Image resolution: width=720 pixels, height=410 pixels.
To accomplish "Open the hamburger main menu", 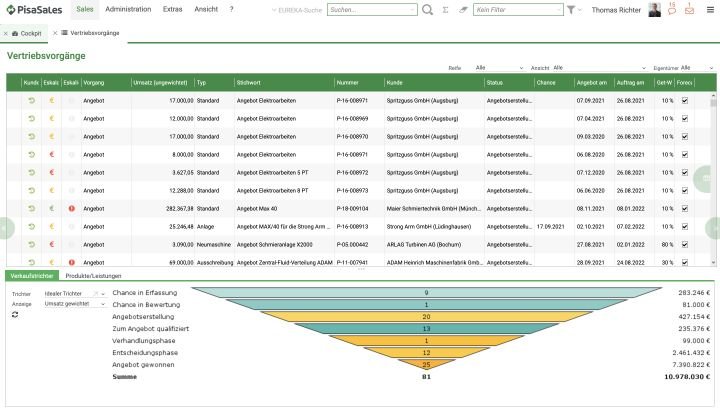I will [x=710, y=10].
